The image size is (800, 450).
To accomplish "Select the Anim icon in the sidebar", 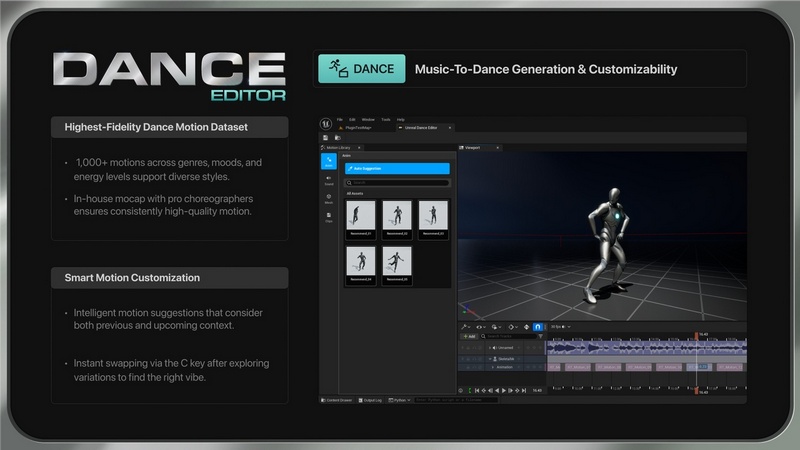I will (x=329, y=162).
